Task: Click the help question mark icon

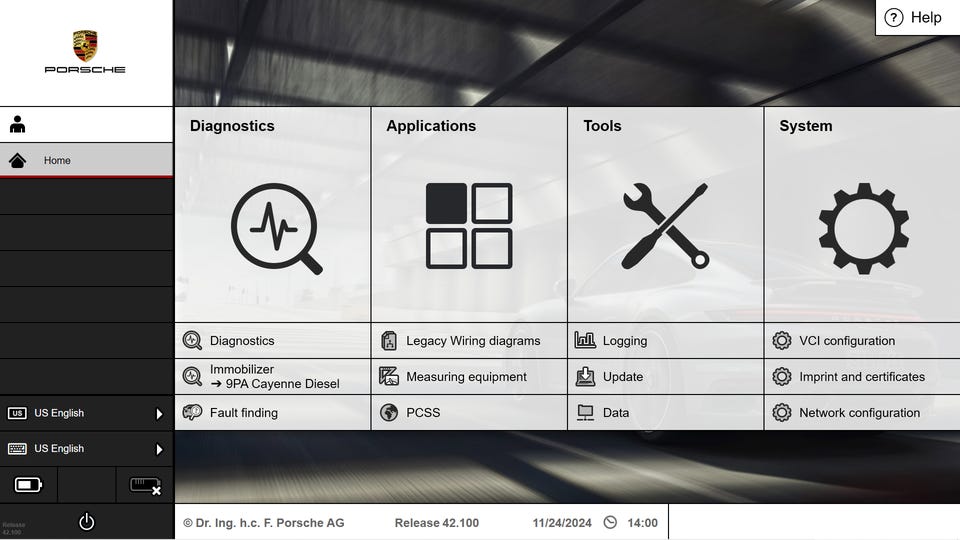Action: tap(894, 17)
